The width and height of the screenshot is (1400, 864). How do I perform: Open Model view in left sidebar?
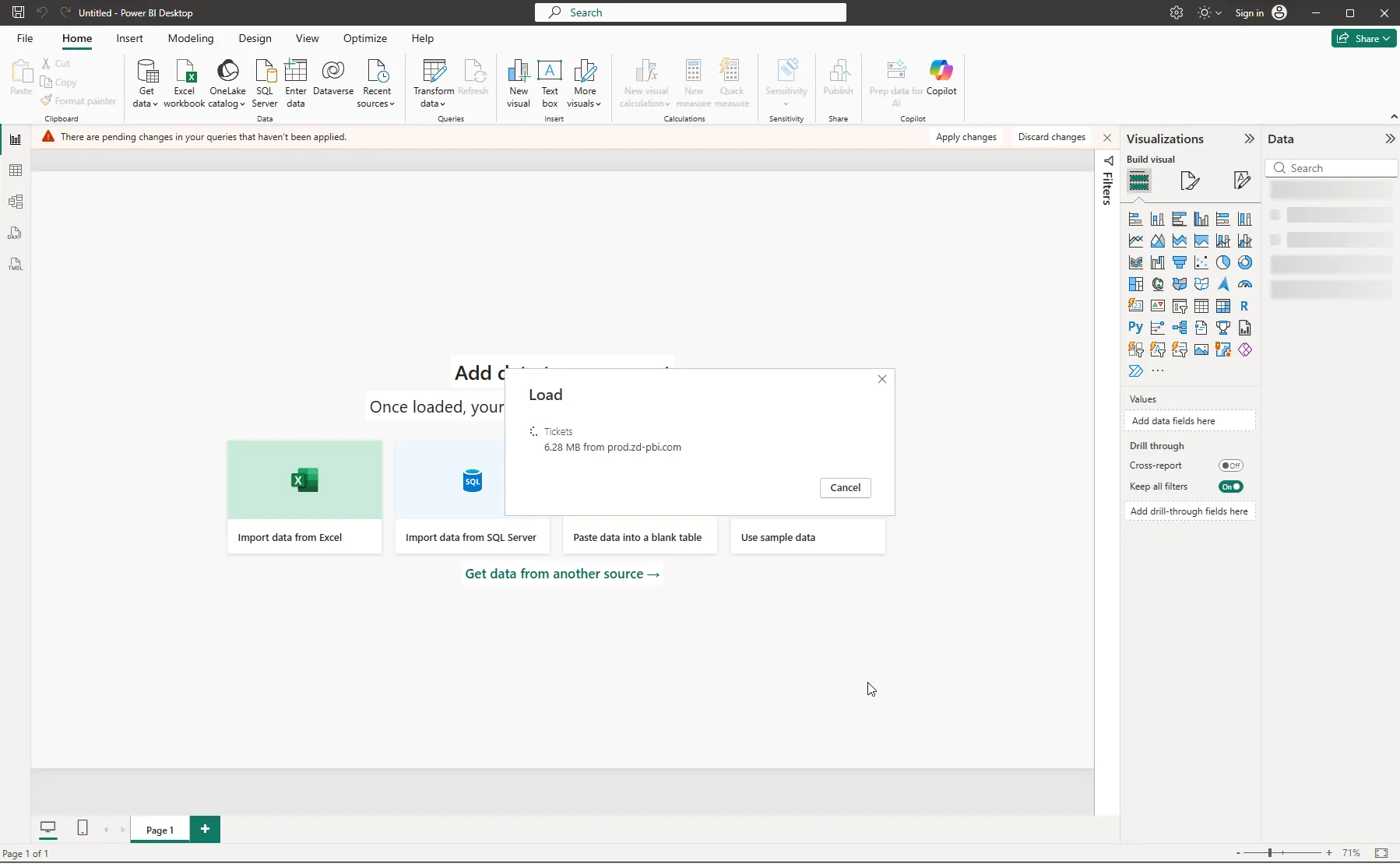point(15,202)
